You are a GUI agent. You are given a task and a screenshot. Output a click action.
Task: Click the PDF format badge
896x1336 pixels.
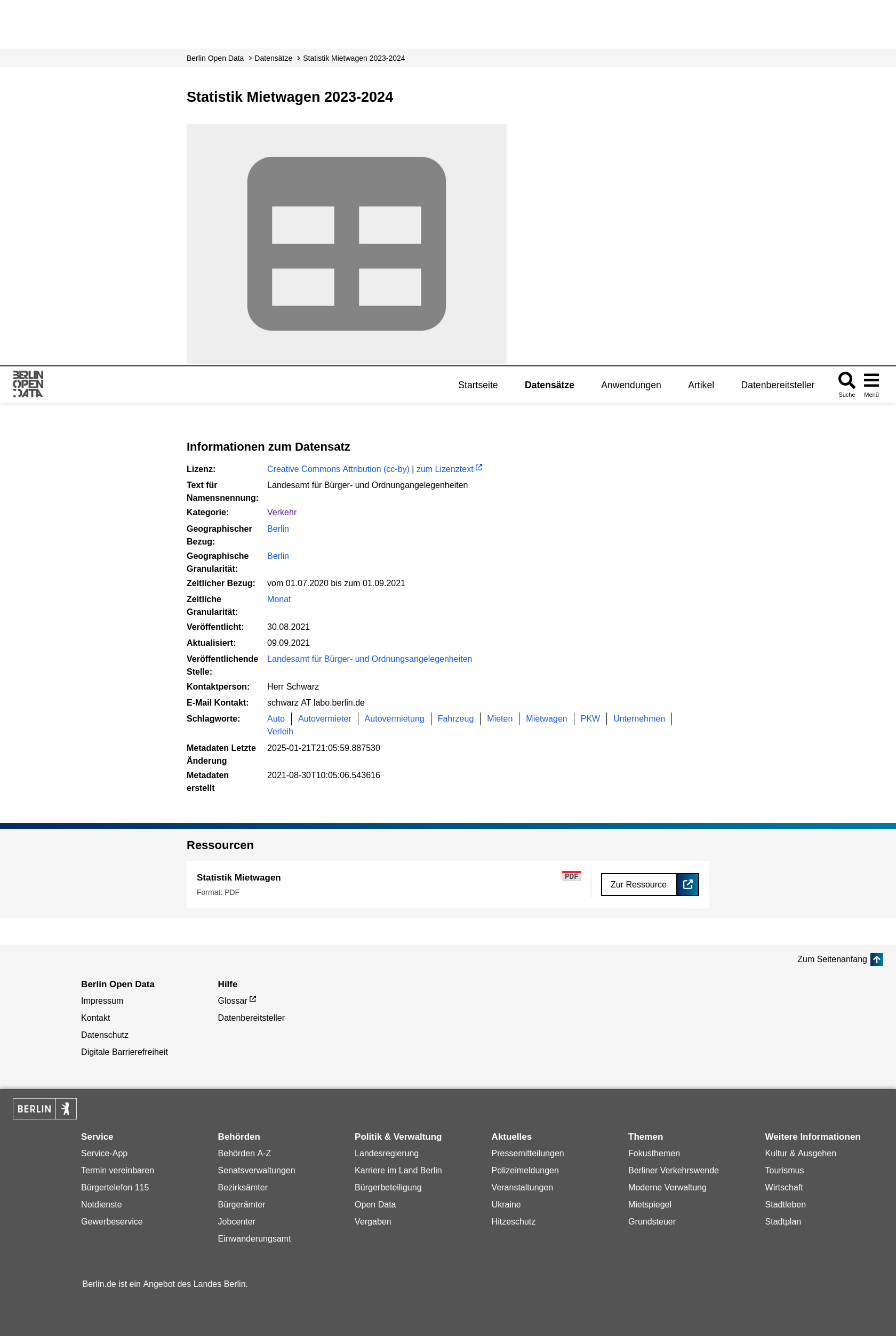[571, 876]
